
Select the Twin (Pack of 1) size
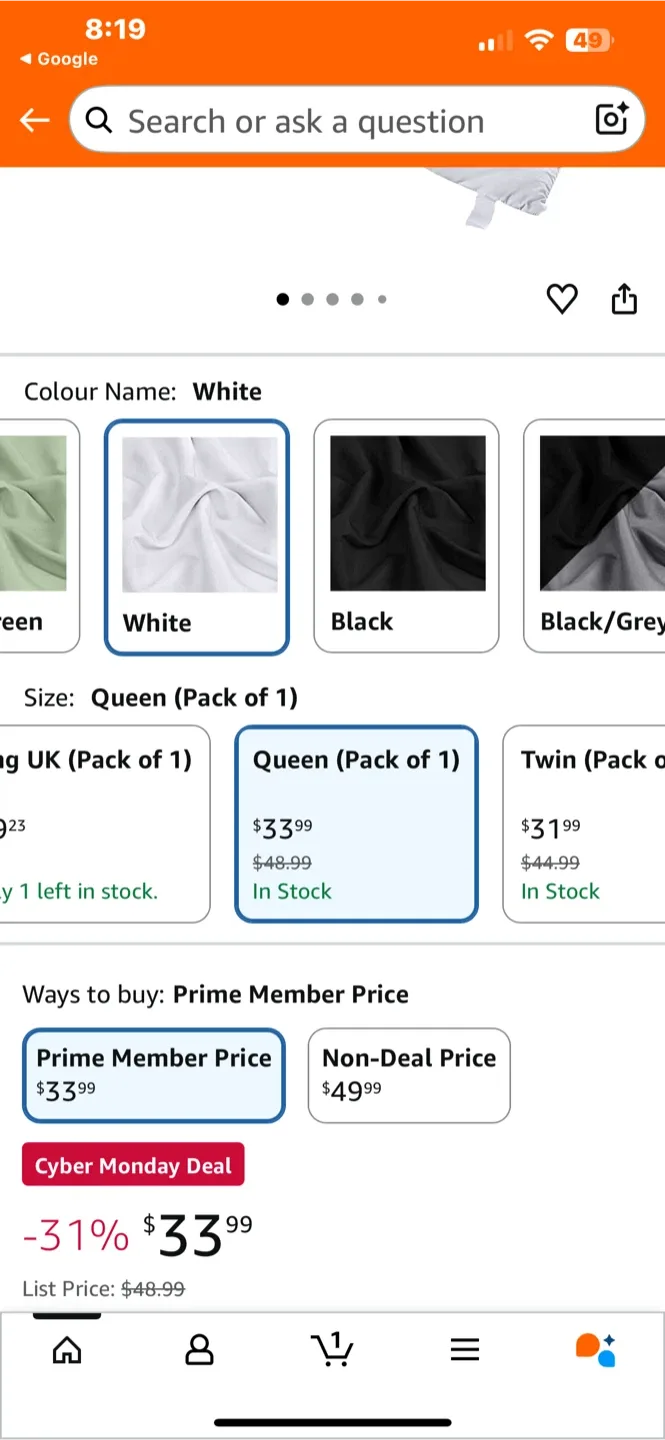[592, 823]
